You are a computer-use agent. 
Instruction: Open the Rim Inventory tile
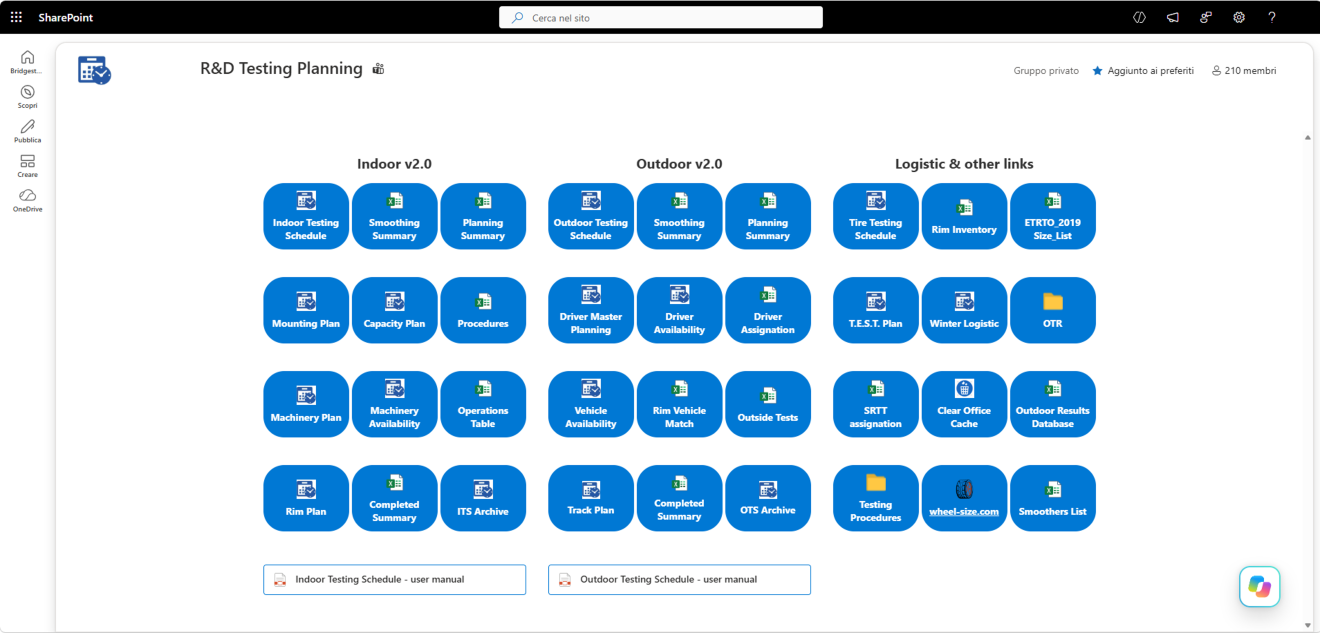[964, 216]
